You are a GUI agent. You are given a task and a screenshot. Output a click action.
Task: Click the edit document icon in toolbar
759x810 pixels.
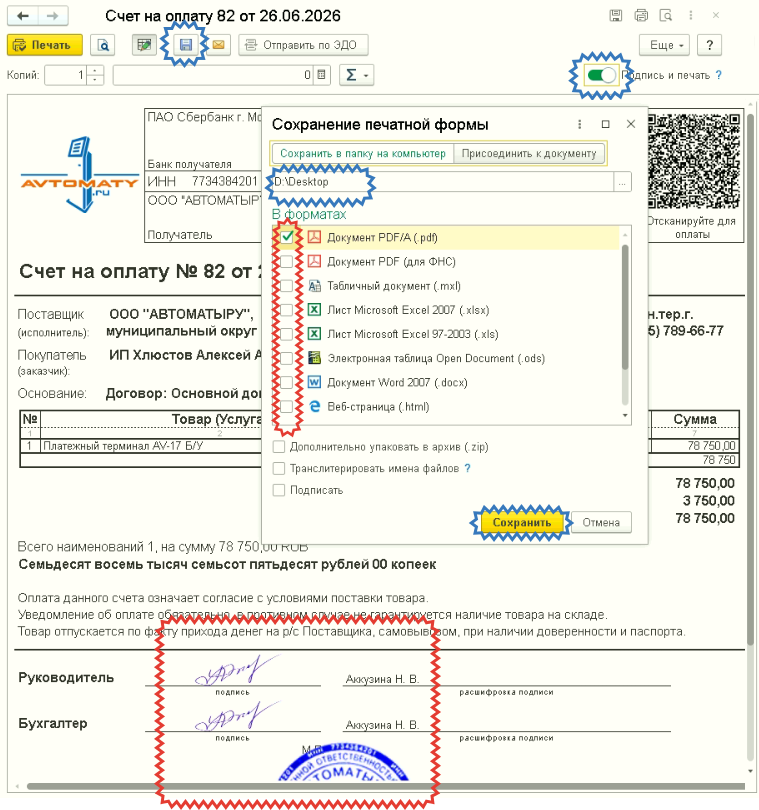click(144, 45)
